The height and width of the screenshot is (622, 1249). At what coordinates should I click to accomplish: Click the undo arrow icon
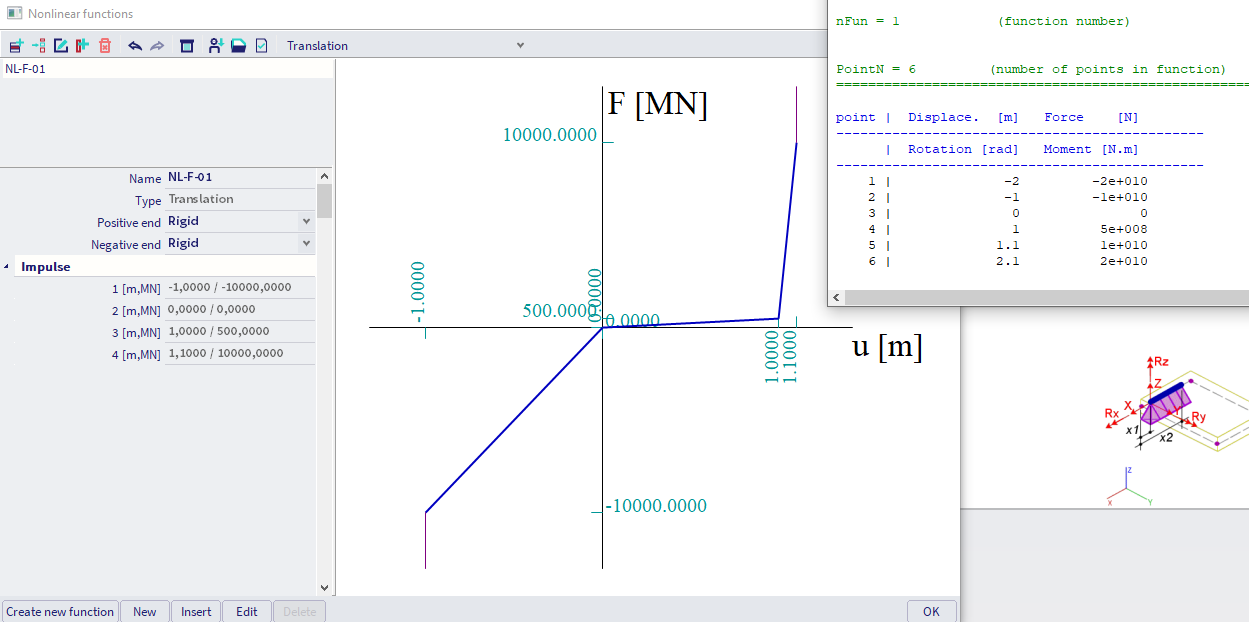click(135, 46)
